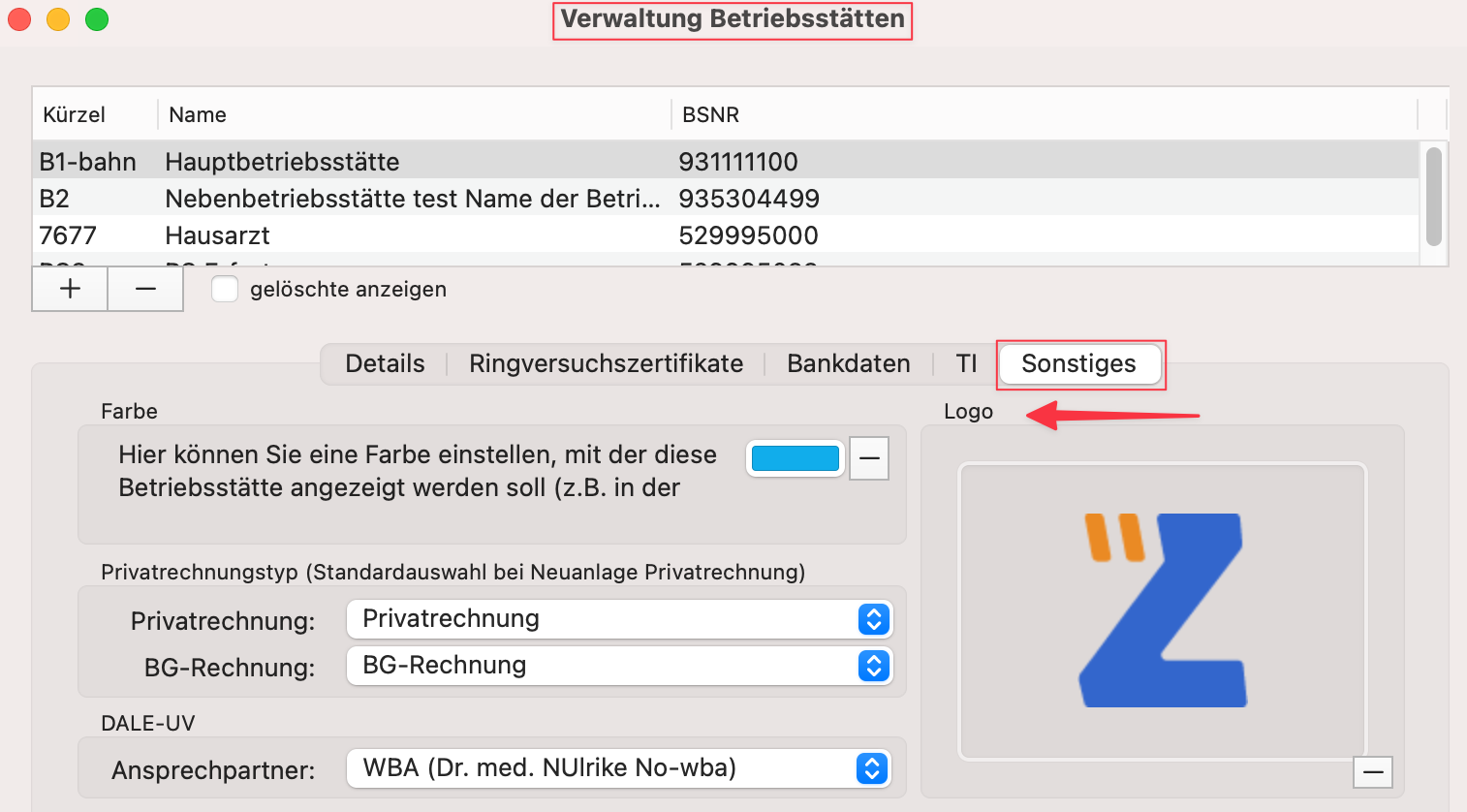Viewport: 1467px width, 812px height.
Task: Switch to the Ringversuchszertifikate tab
Action: click(606, 363)
